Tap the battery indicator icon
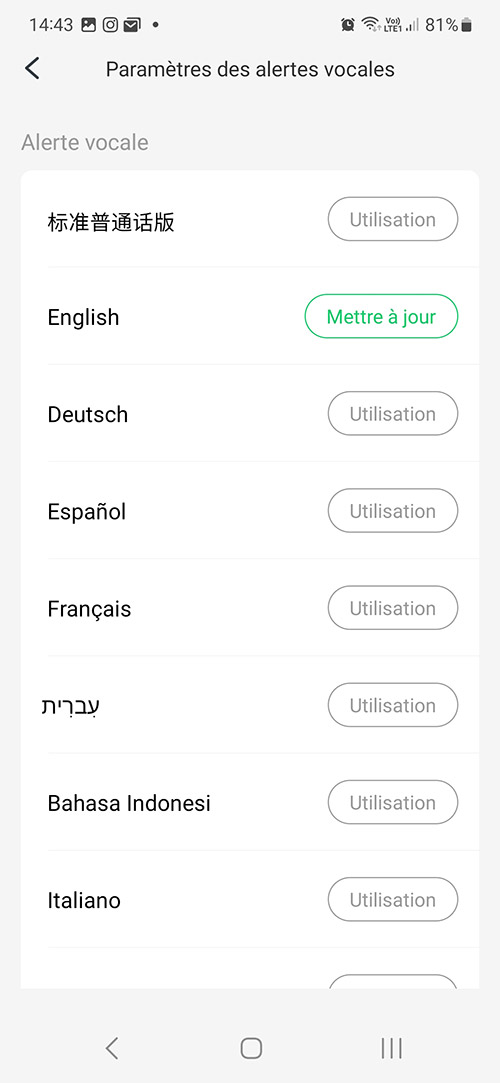The width and height of the screenshot is (500, 1083). pos(467,26)
